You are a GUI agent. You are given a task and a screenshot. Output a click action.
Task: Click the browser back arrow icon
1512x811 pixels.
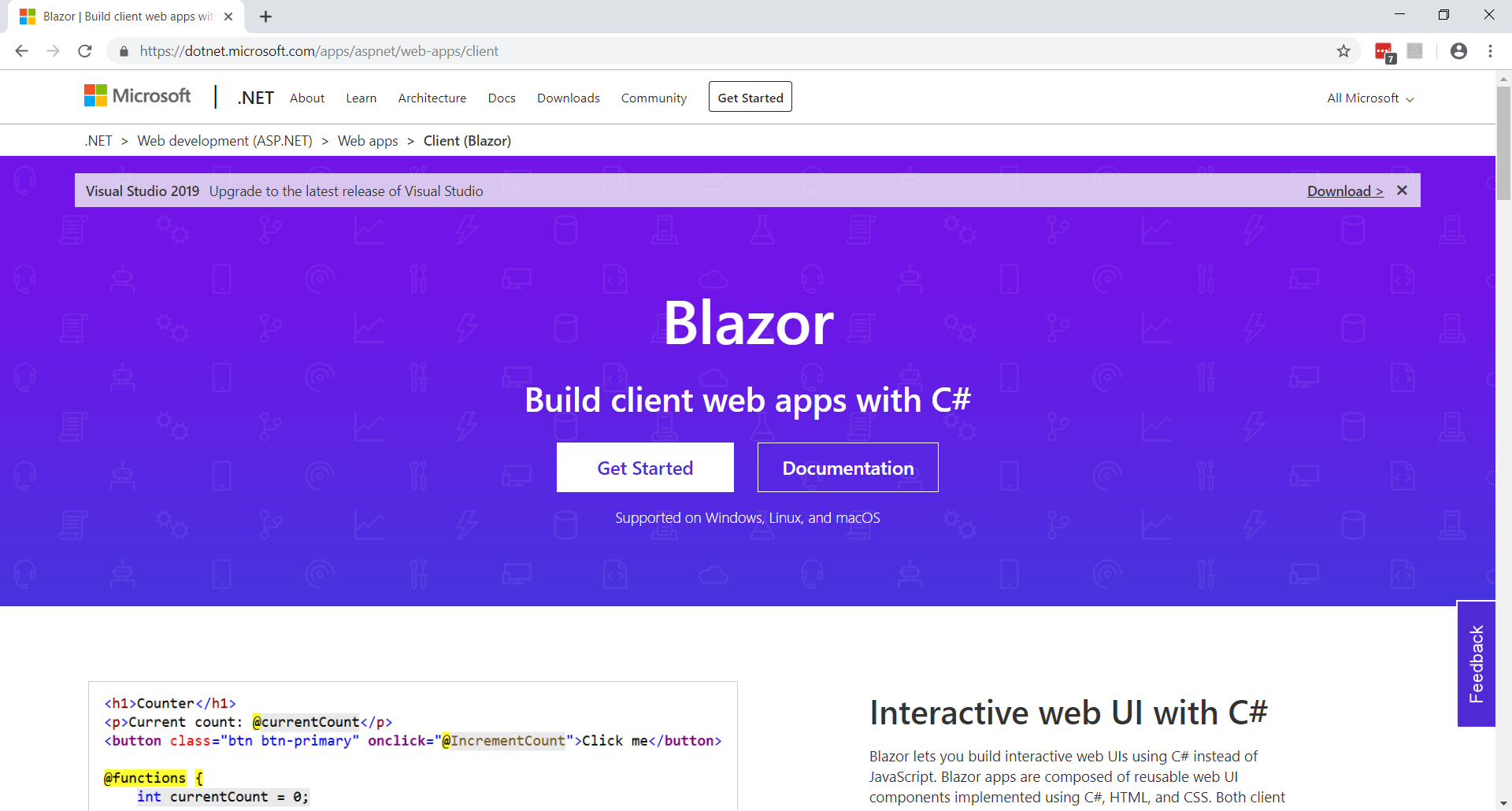21,51
